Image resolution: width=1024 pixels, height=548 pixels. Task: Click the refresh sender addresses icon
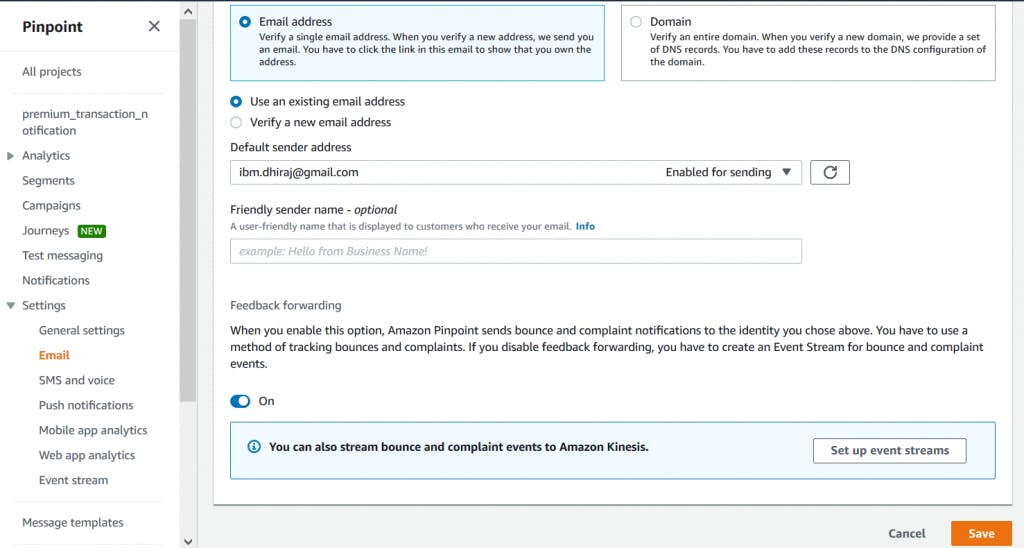tap(829, 172)
